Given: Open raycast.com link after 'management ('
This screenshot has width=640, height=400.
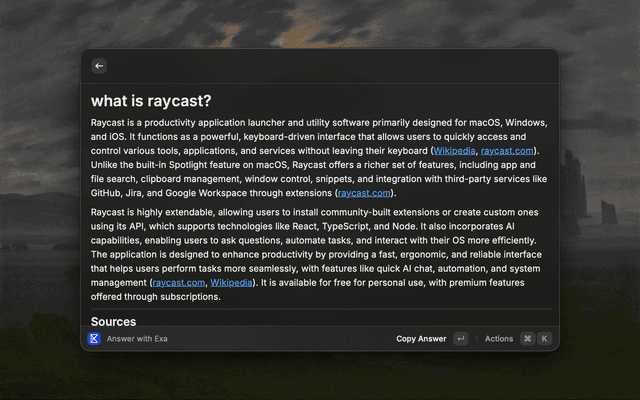Looking at the screenshot, I should pos(179,282).
